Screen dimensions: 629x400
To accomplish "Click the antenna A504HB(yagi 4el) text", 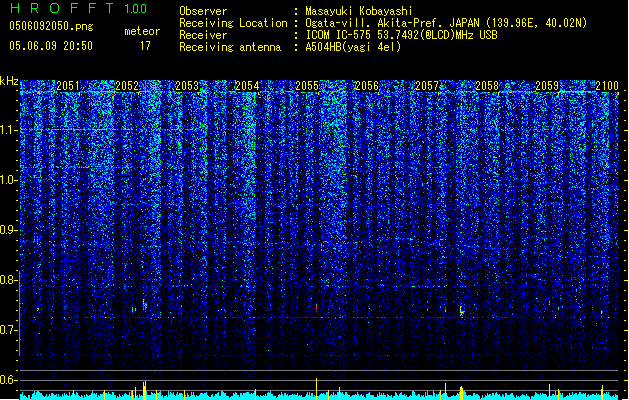I will pos(353,47).
